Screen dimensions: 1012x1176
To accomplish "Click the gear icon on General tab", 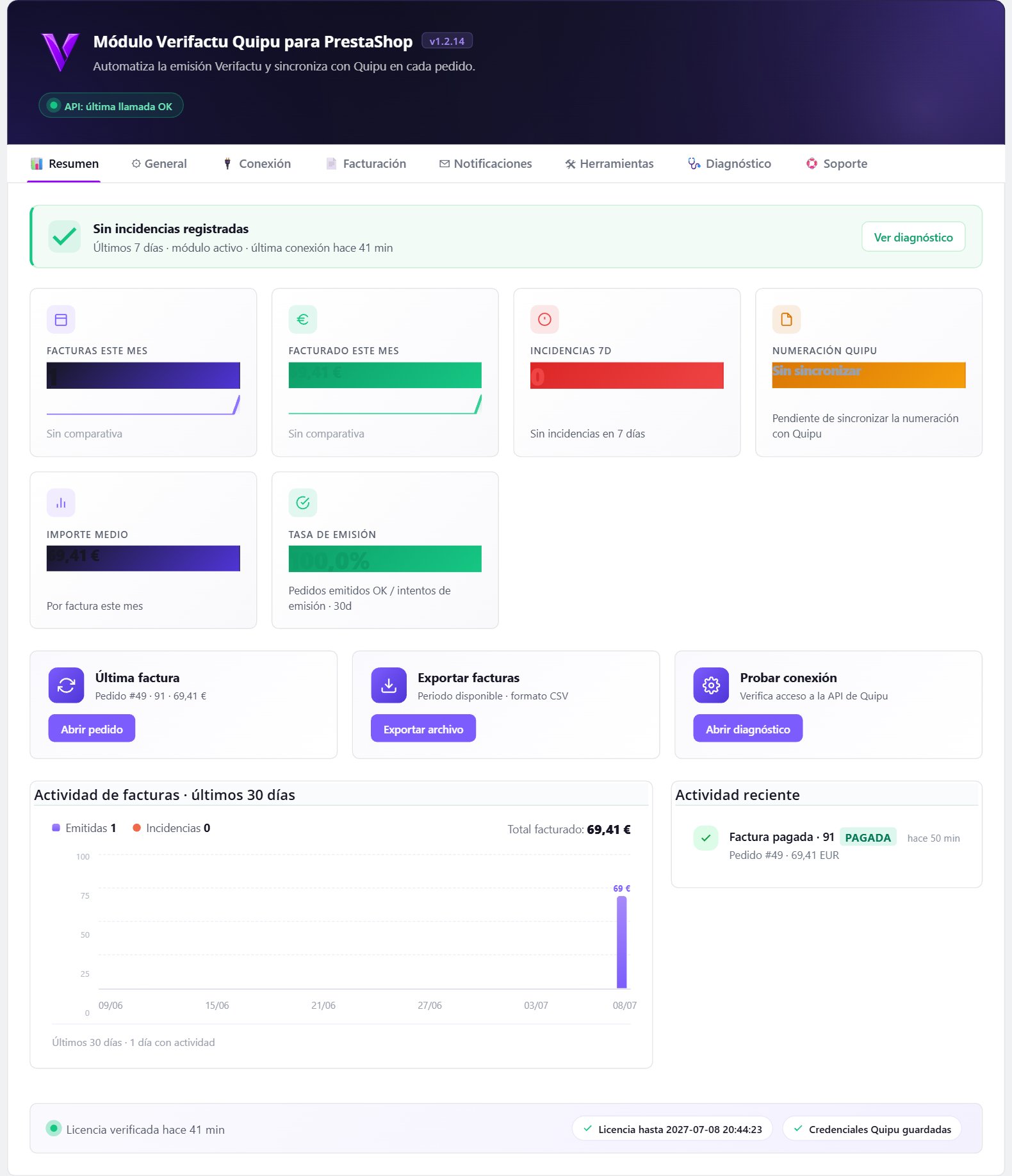I will (x=136, y=164).
